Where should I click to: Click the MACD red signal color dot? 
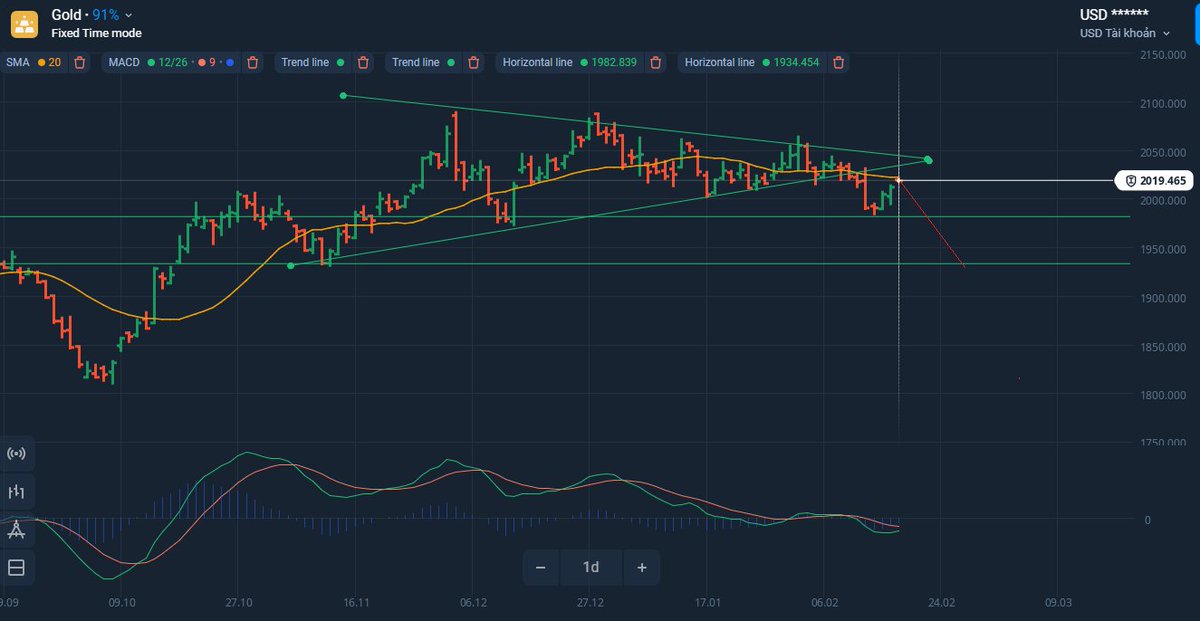pyautogui.click(x=201, y=63)
